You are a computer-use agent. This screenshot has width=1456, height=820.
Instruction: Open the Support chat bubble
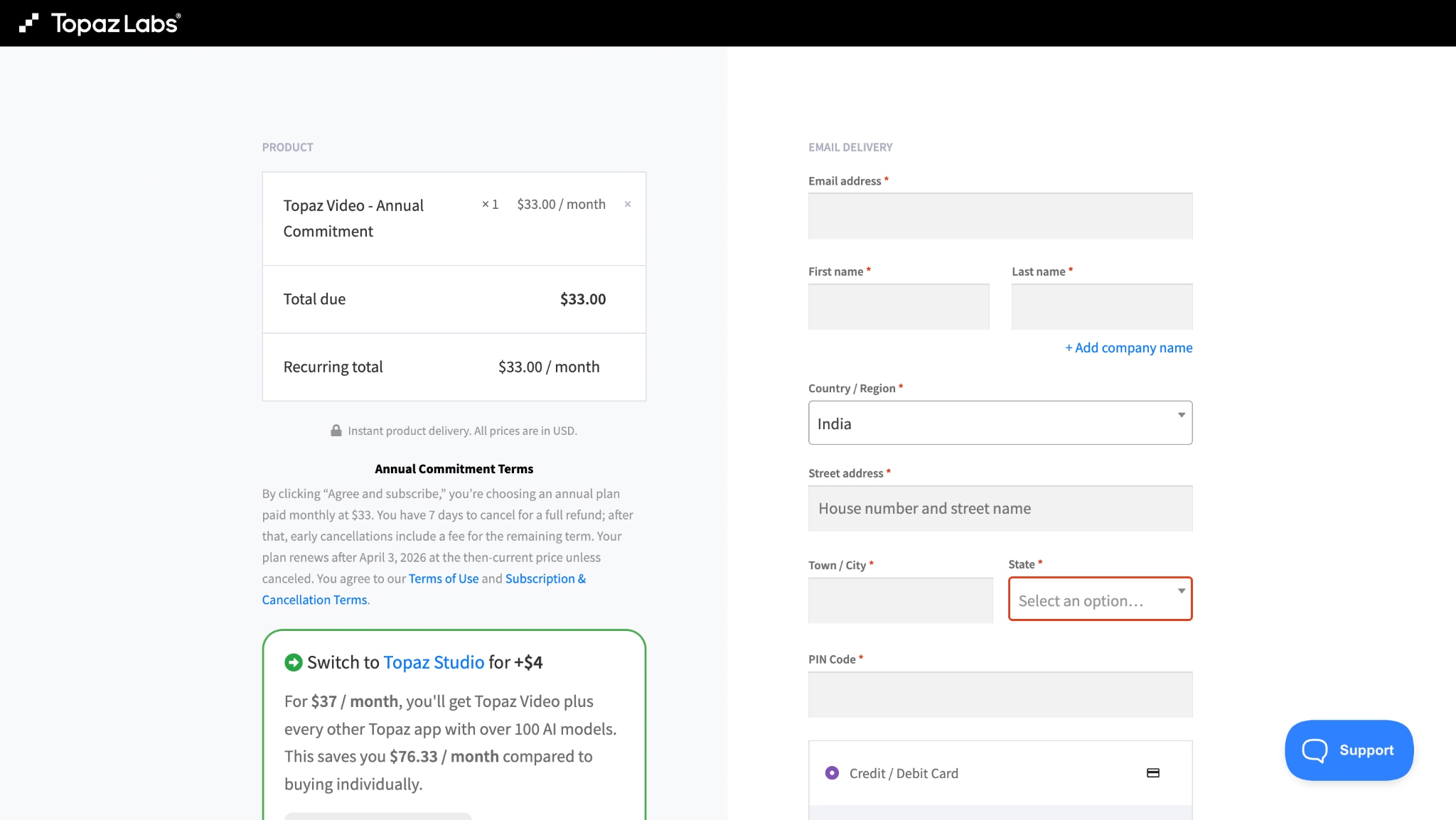(1348, 750)
